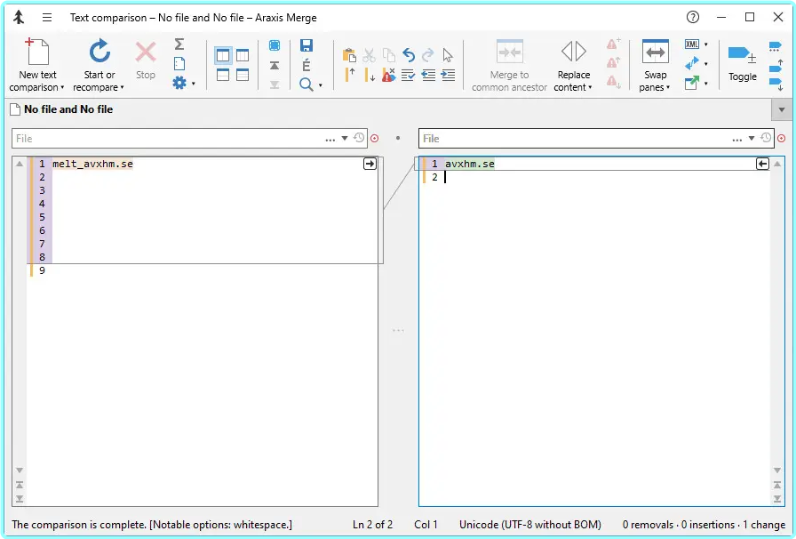Open the hamburger application menu
This screenshot has width=796, height=539.
pos(47,17)
